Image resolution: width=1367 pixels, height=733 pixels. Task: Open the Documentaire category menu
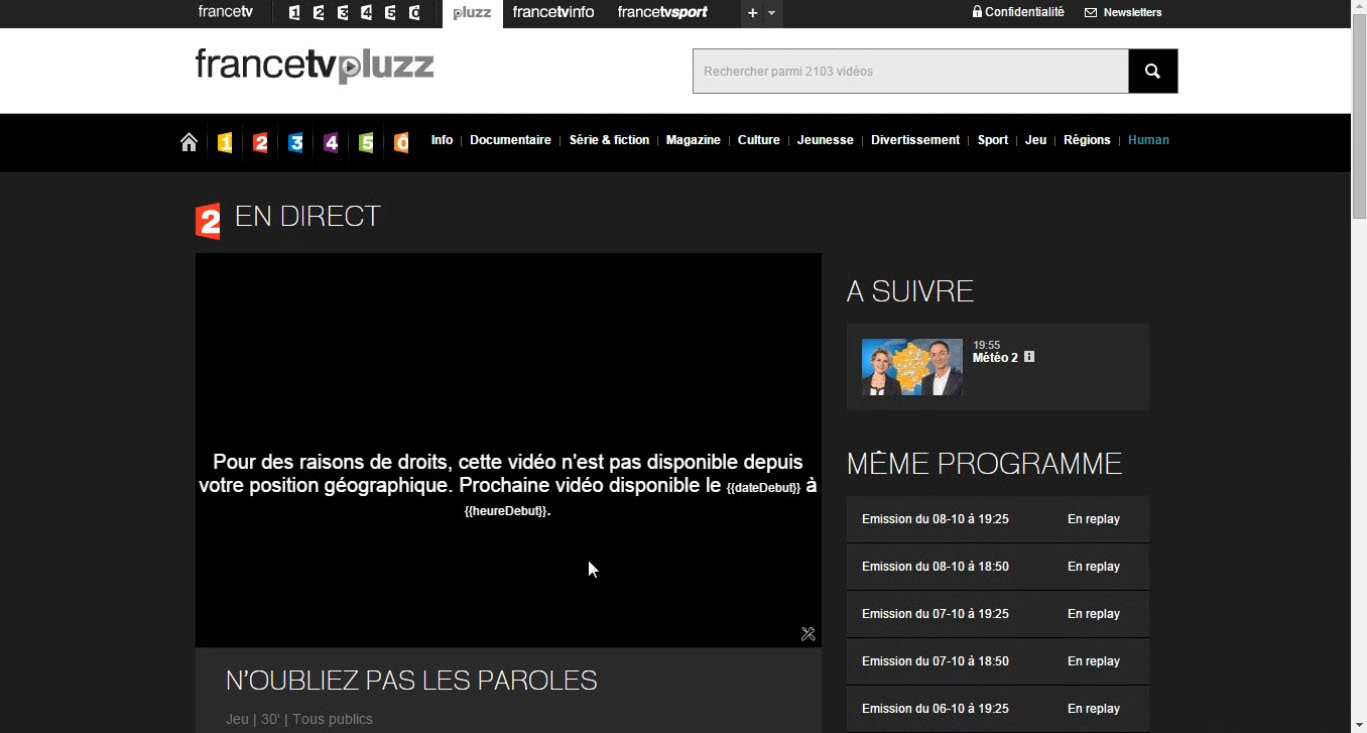510,140
